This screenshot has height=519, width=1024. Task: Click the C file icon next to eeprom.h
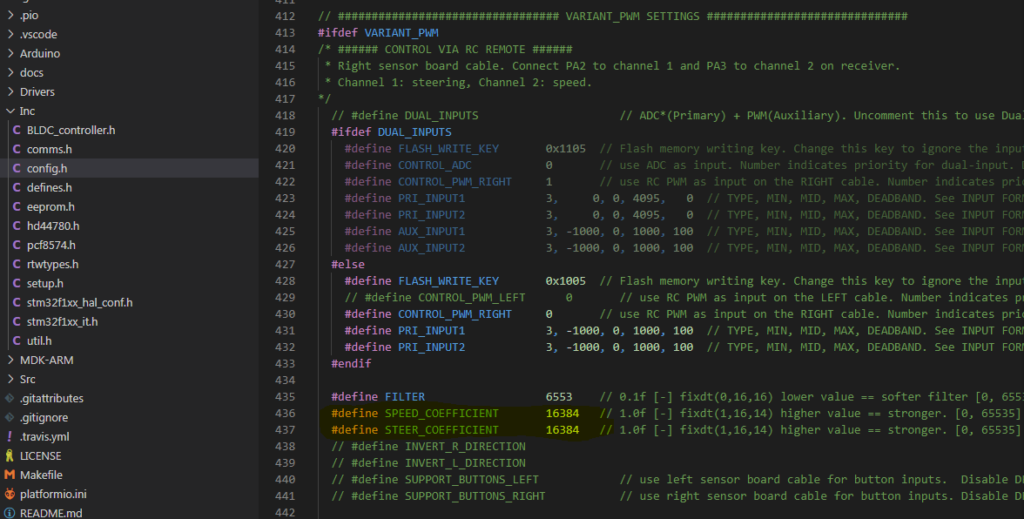[x=17, y=206]
